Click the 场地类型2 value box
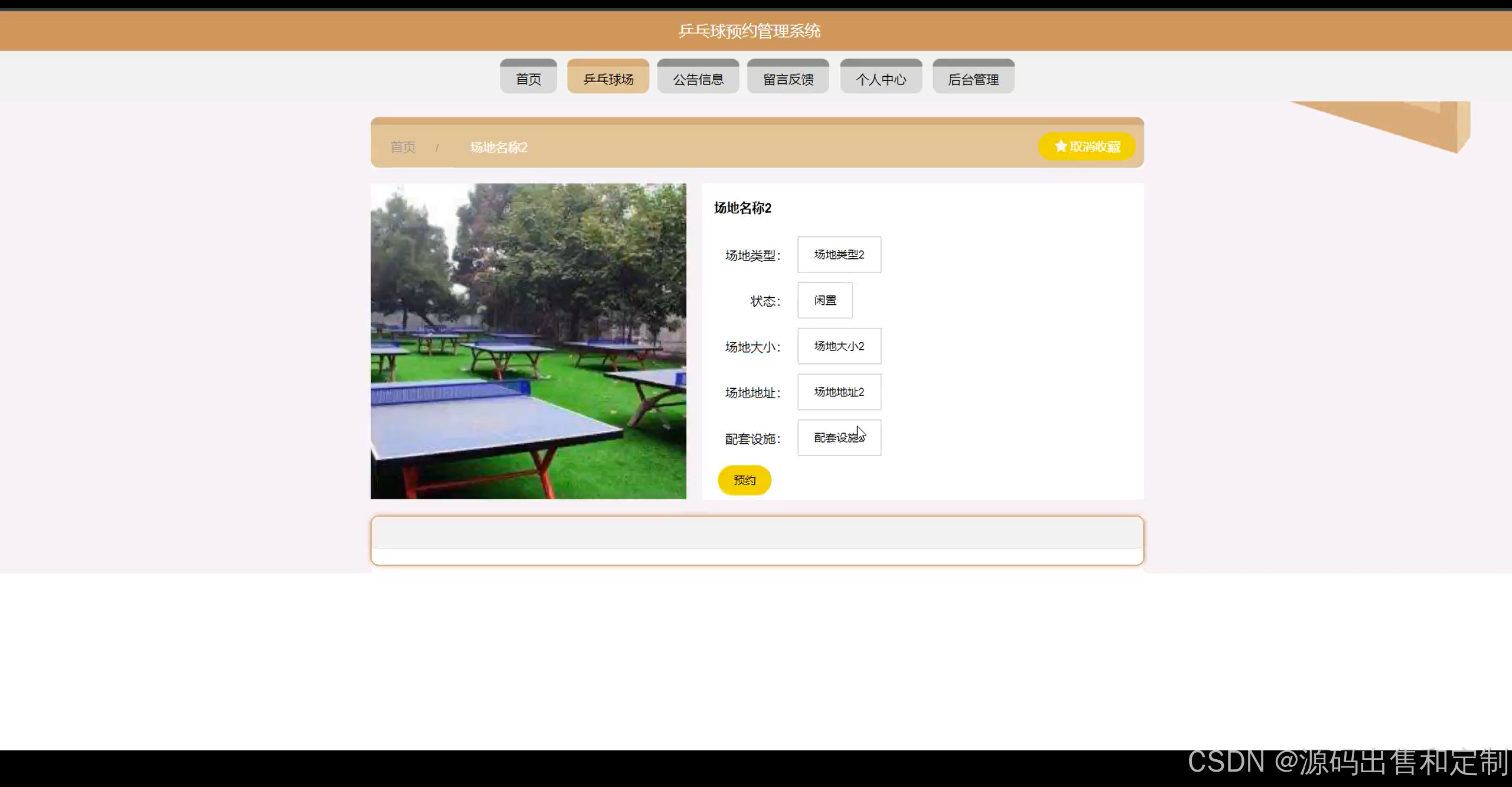The height and width of the screenshot is (787, 1512). click(839, 255)
